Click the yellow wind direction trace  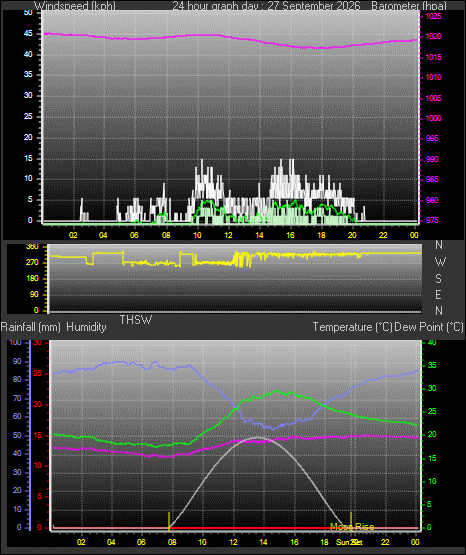click(x=235, y=258)
